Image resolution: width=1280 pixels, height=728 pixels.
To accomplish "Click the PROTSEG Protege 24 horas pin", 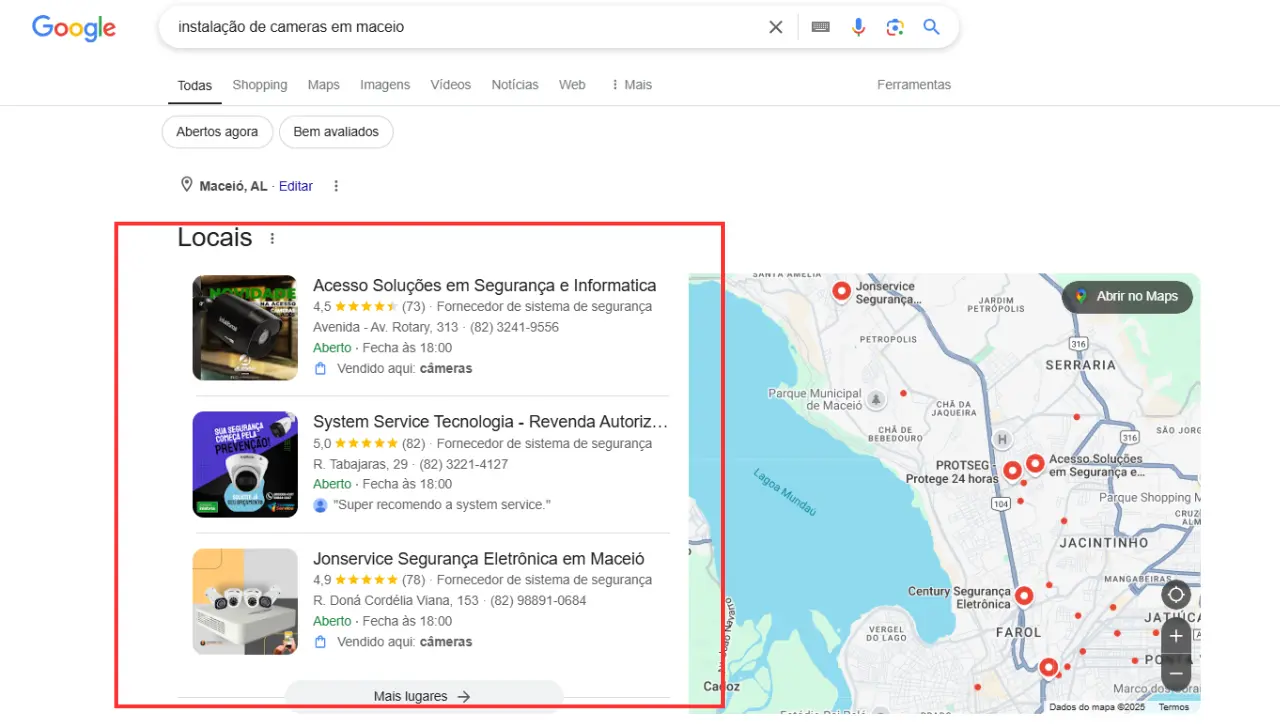I will (1012, 470).
